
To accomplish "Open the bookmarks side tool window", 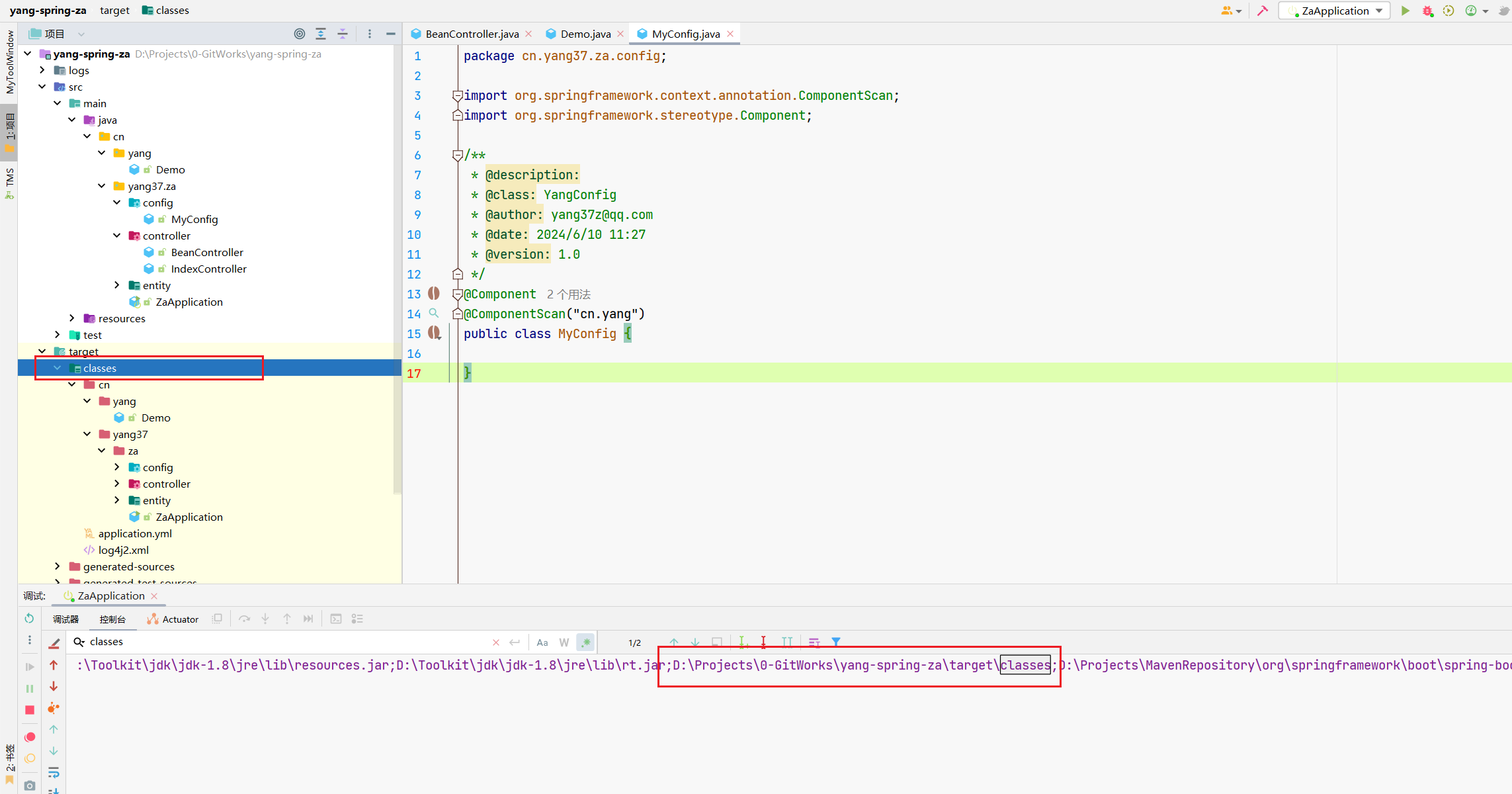I will (9, 764).
